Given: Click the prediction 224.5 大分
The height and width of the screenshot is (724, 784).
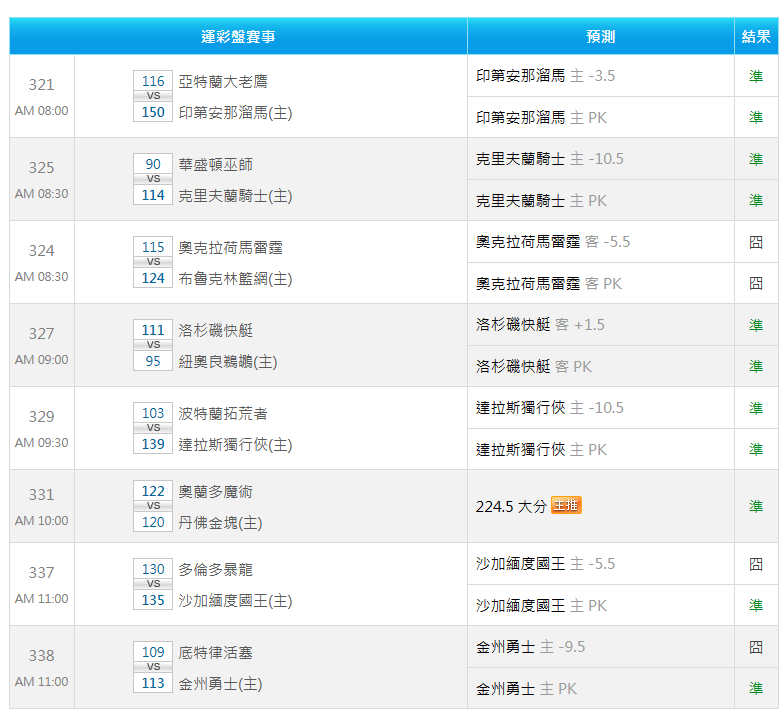Looking at the screenshot, I should pos(511,506).
